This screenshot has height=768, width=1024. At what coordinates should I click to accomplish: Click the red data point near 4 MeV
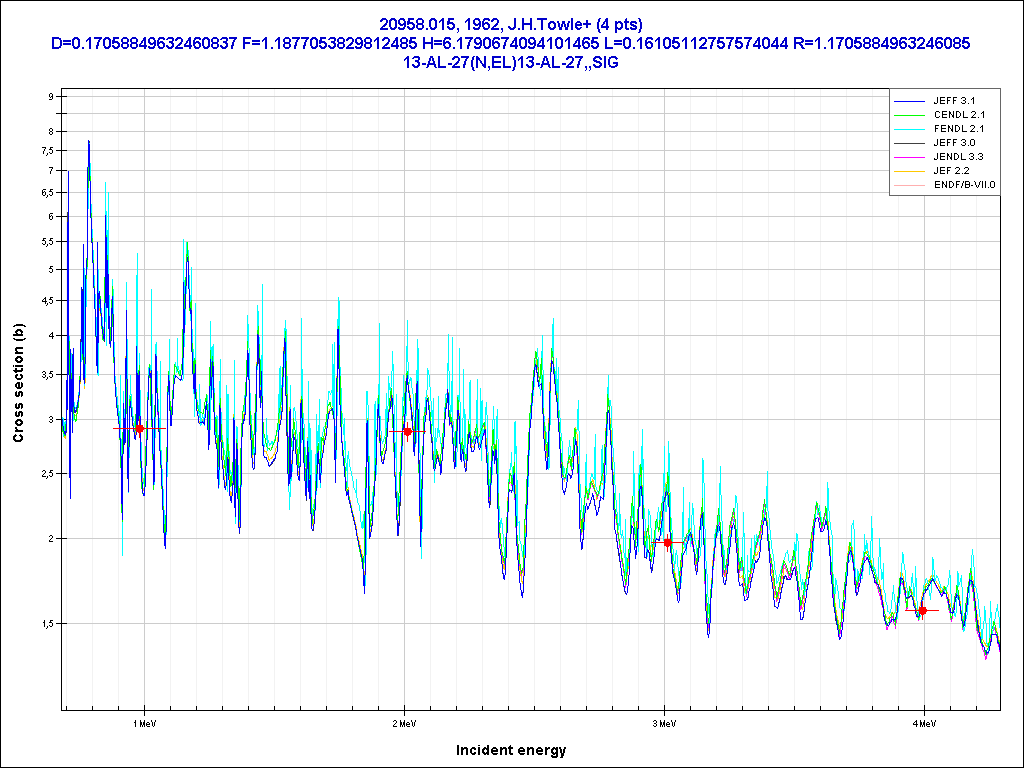(922, 610)
